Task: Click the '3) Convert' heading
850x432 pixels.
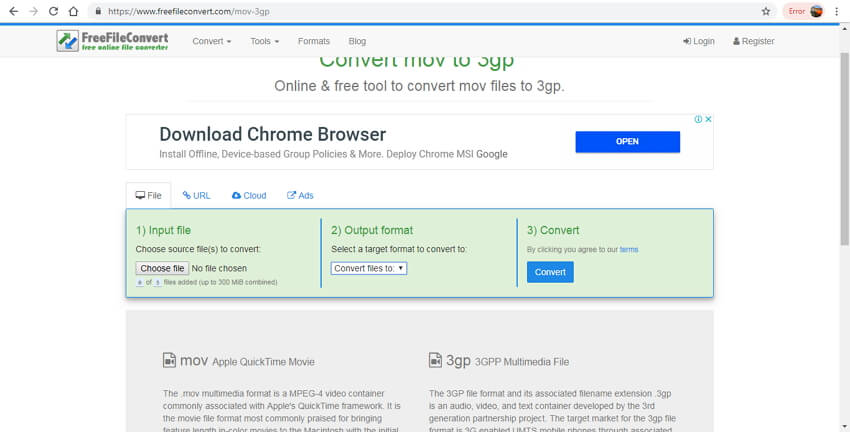Action: (x=553, y=230)
